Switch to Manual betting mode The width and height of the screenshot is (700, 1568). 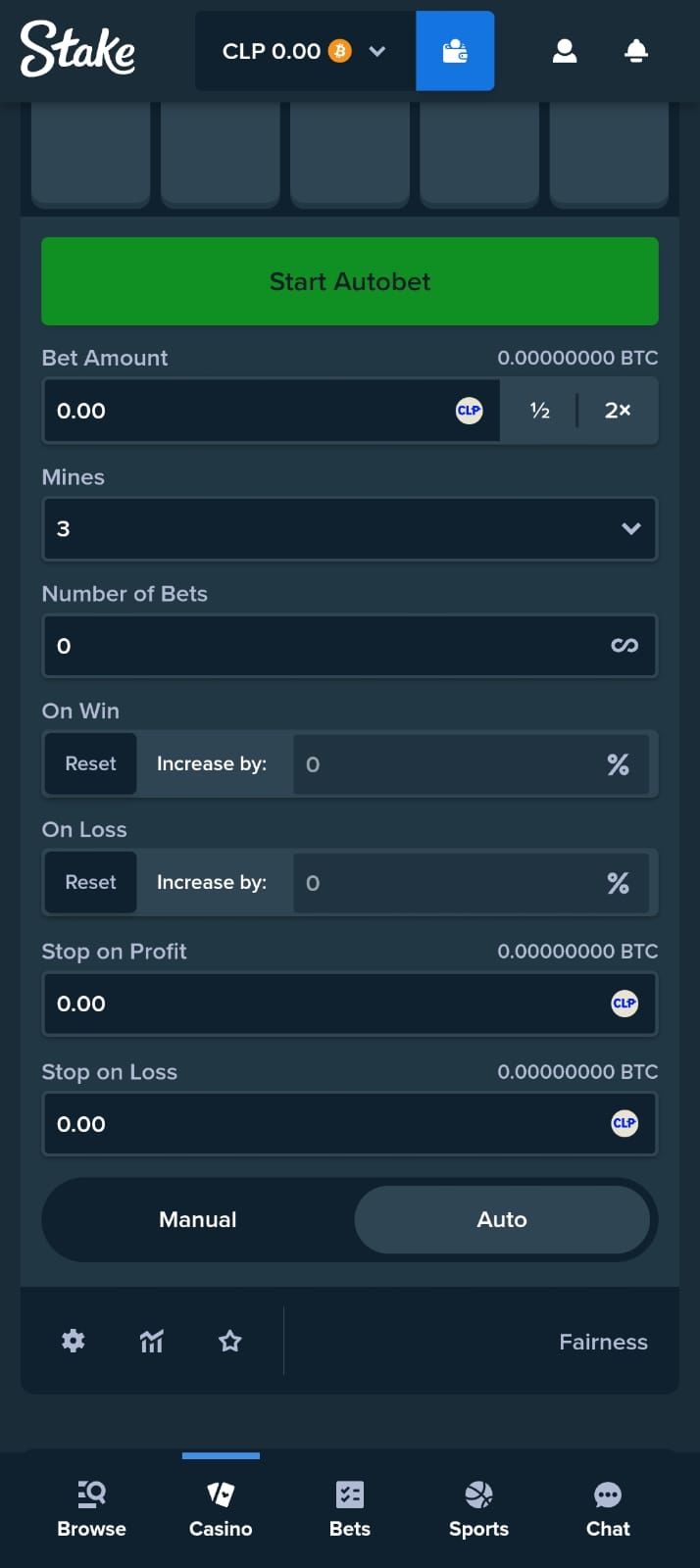198,1220
